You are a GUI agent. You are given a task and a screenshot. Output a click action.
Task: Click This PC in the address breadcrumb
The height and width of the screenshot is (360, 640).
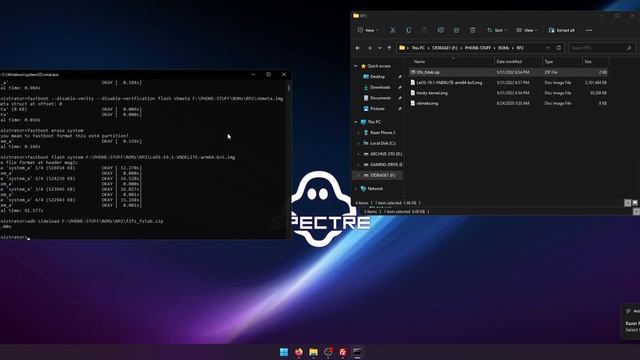pyautogui.click(x=418, y=48)
